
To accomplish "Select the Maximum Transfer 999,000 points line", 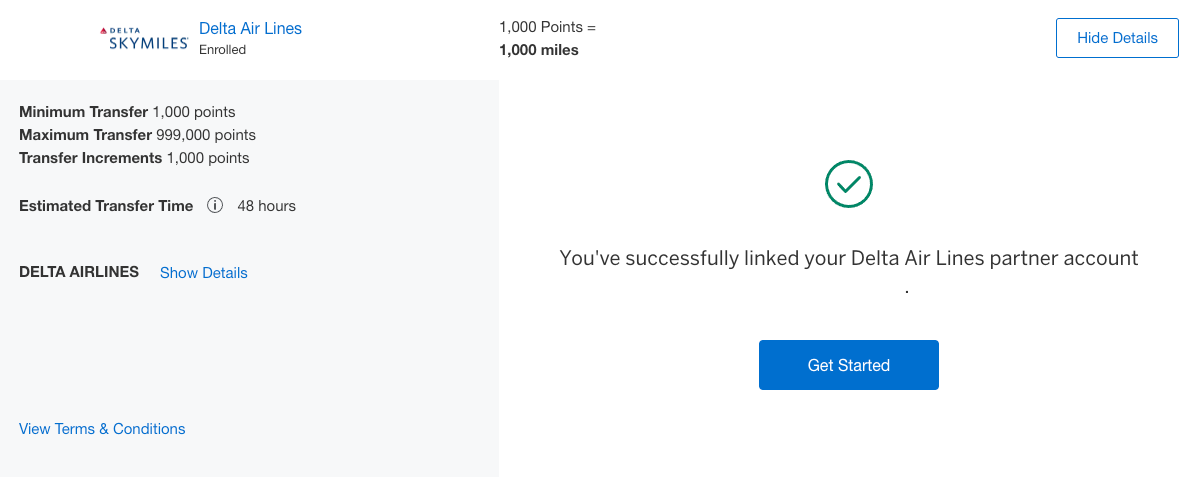I will coord(137,135).
